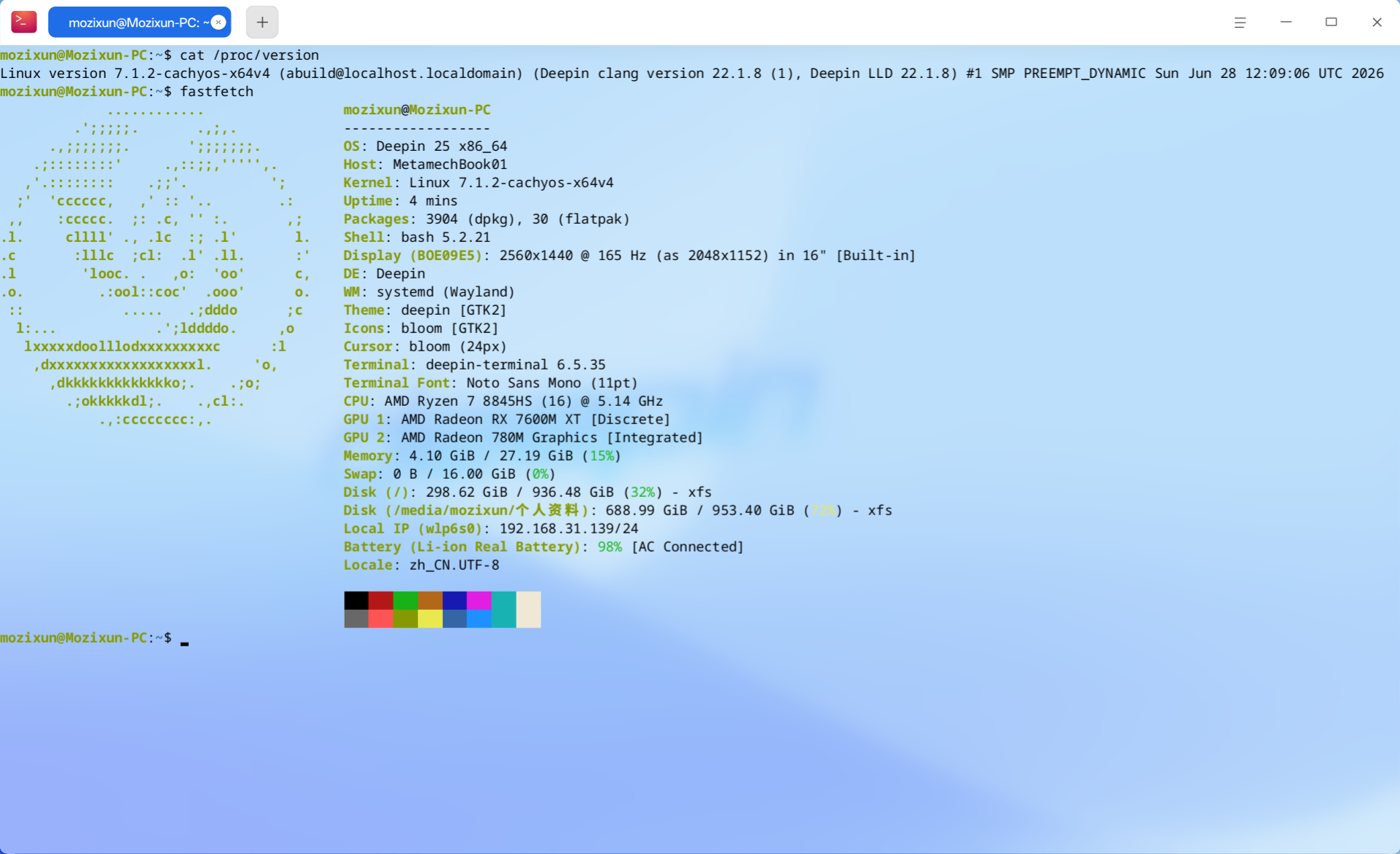This screenshot has width=1400, height=854.
Task: Maximize the terminal window
Action: coord(1331,23)
